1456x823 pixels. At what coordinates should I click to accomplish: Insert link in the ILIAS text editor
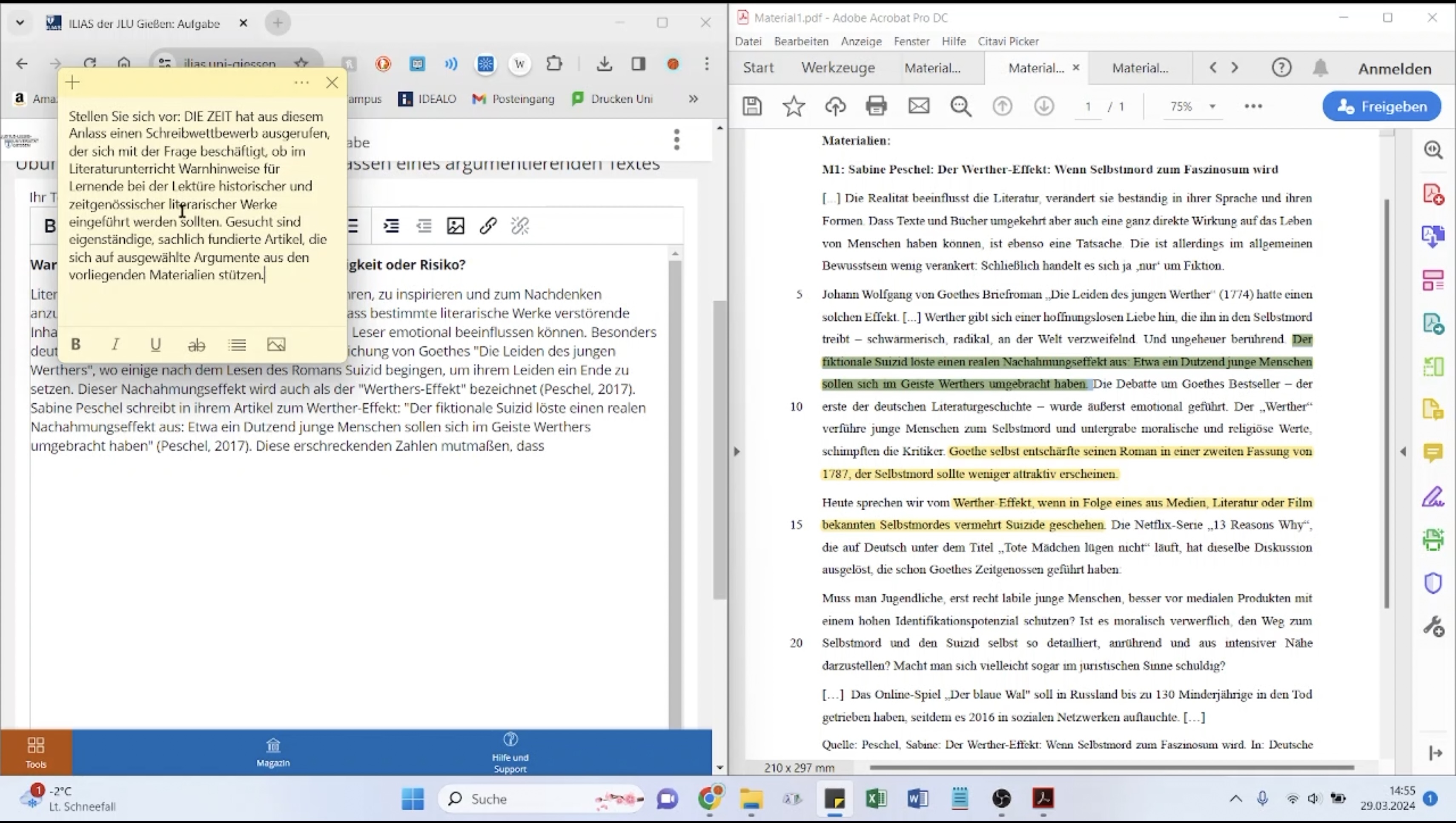tap(488, 226)
